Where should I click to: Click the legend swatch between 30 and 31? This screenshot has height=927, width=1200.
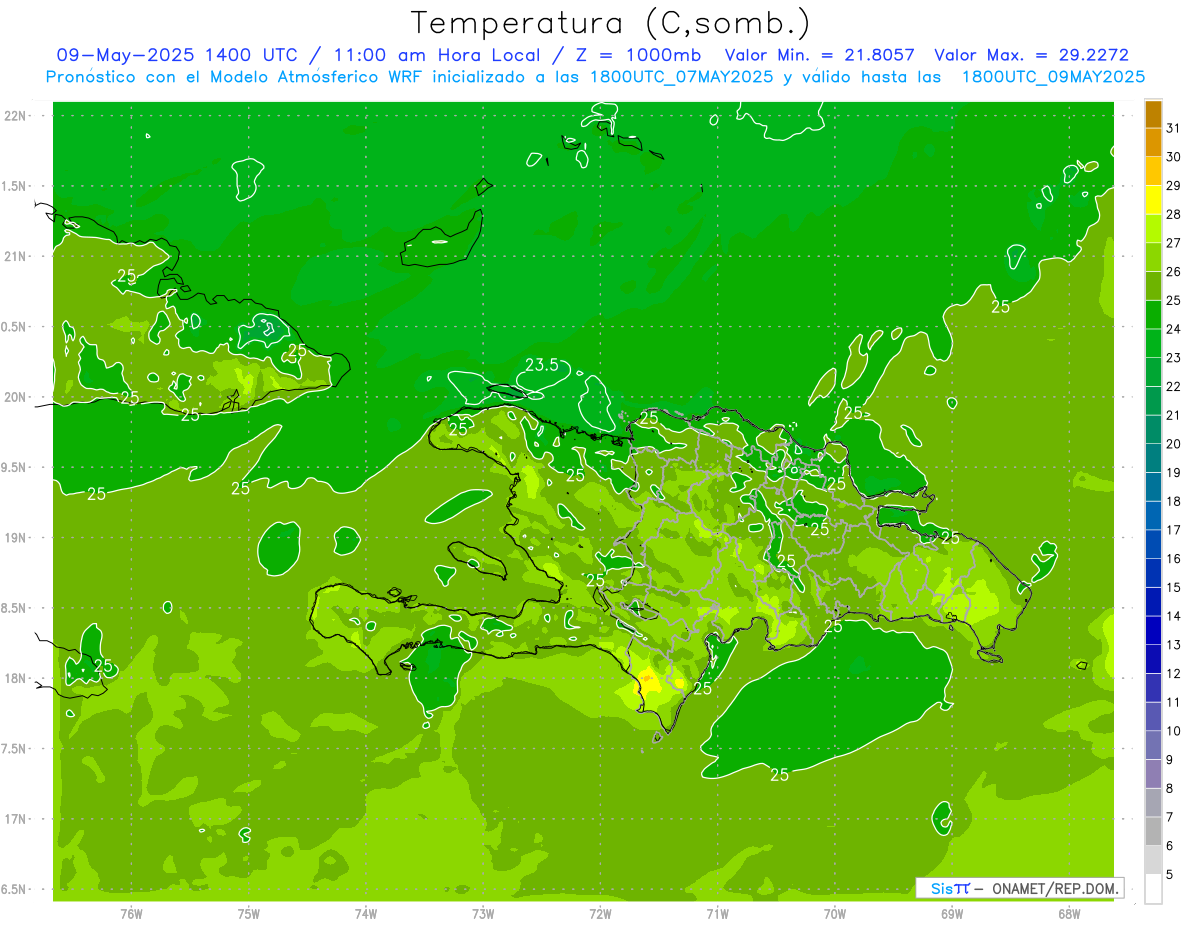point(1153,143)
